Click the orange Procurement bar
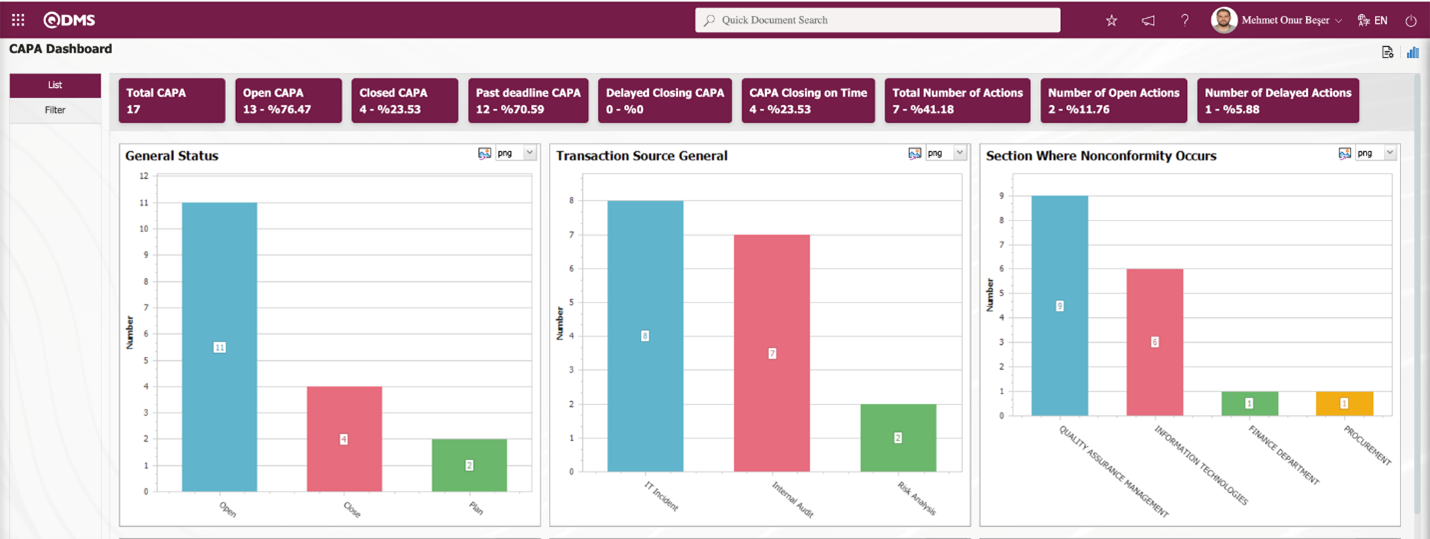Viewport: 1430px width, 539px height. (x=1344, y=403)
